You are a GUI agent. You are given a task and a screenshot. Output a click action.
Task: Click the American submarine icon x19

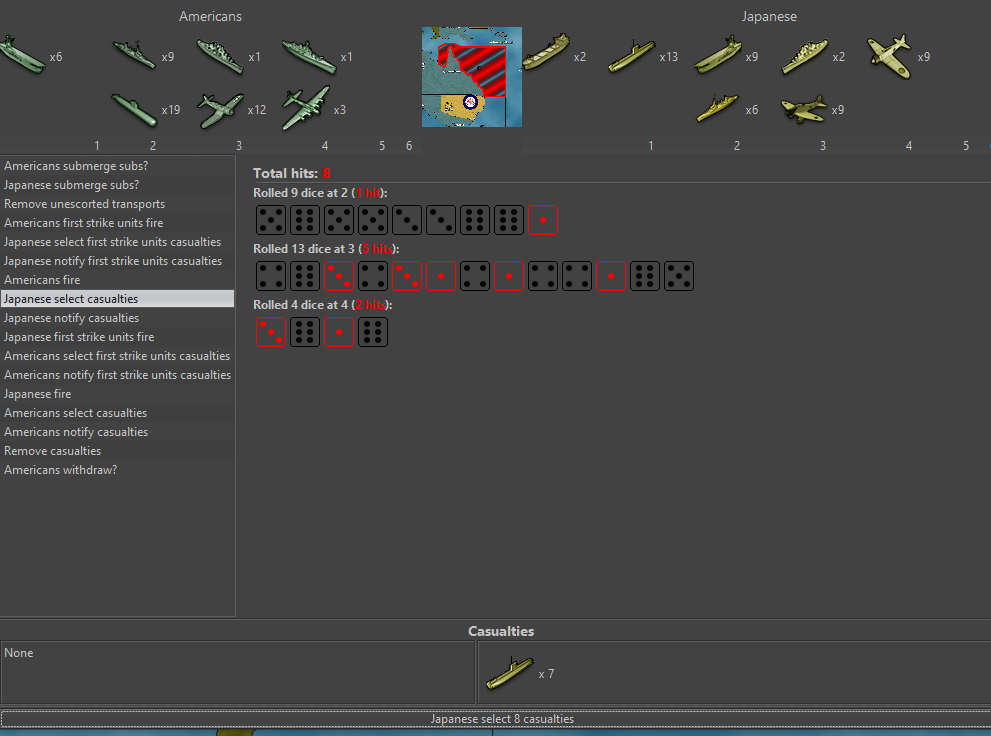coord(135,109)
